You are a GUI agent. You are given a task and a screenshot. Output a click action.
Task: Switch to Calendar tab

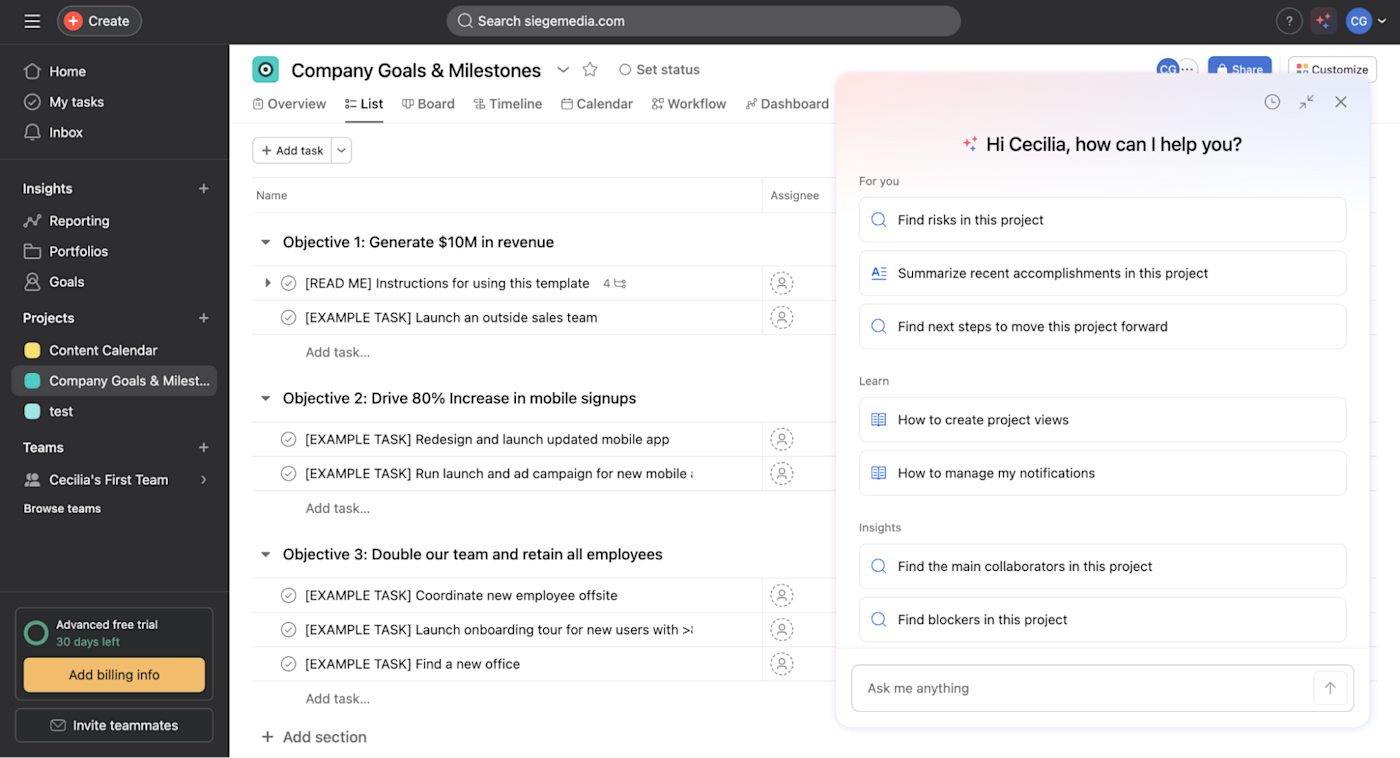[597, 104]
